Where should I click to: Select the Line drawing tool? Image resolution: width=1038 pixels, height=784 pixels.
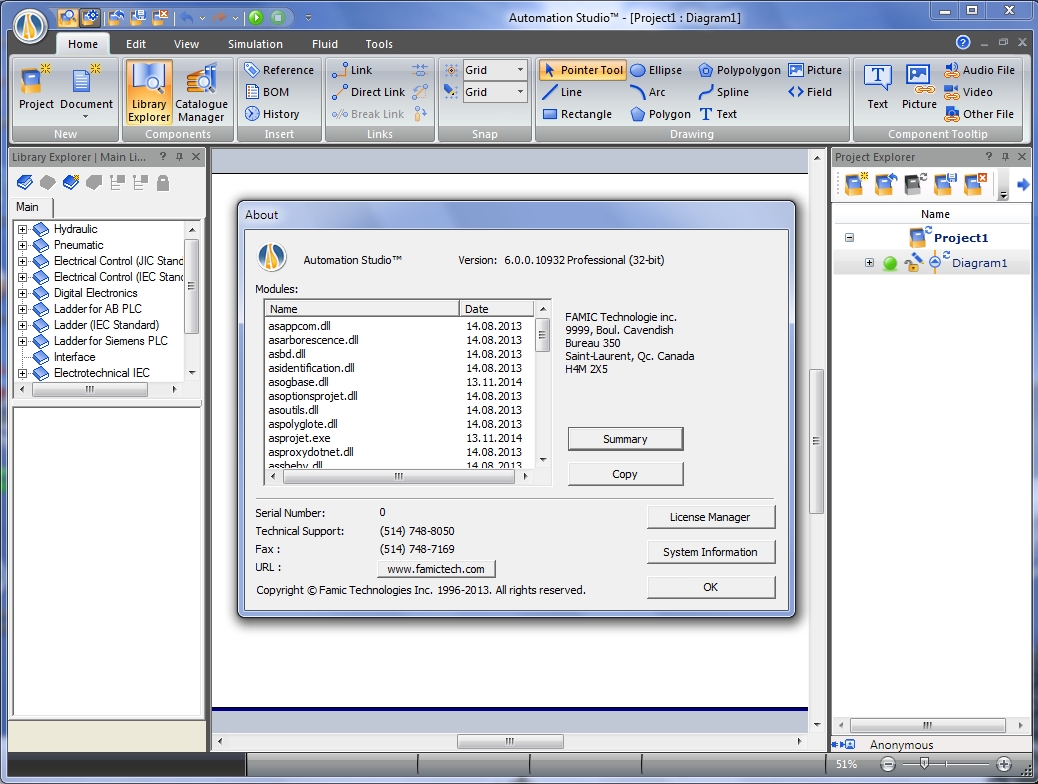[562, 92]
